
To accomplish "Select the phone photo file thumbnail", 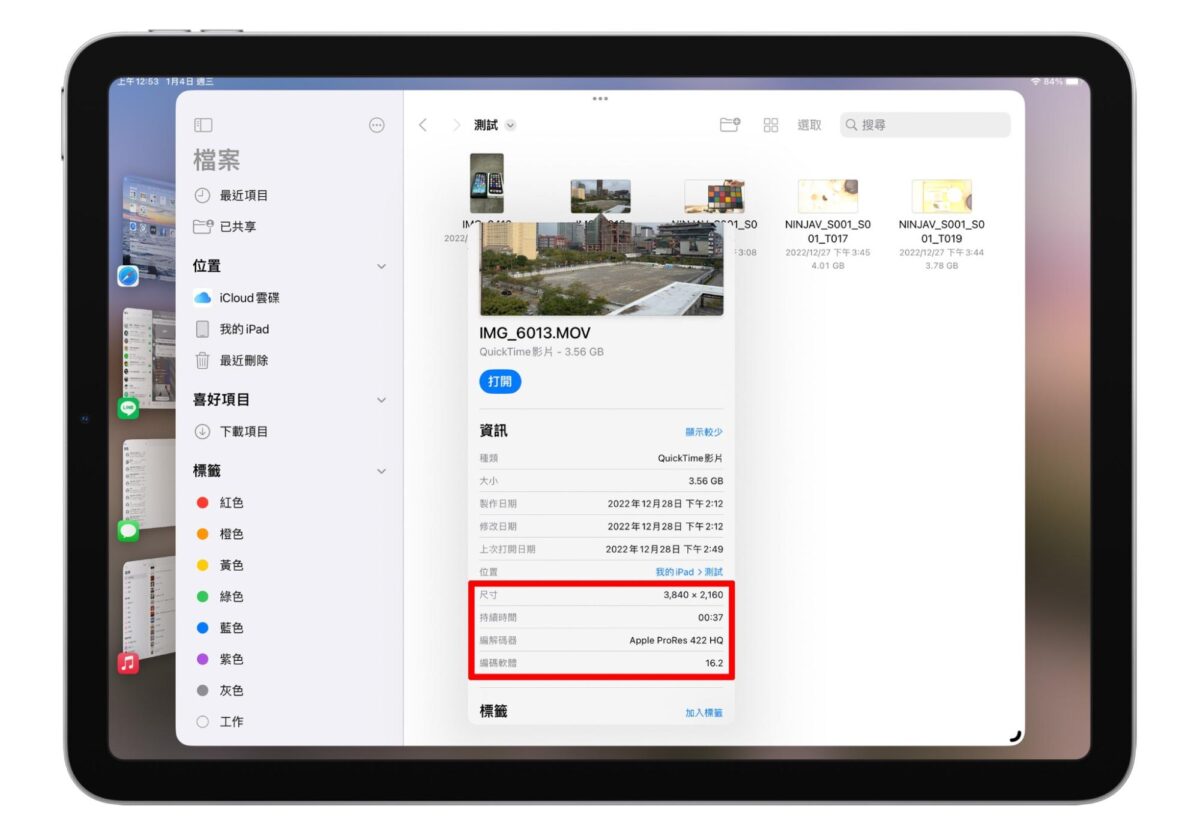I will point(487,183).
